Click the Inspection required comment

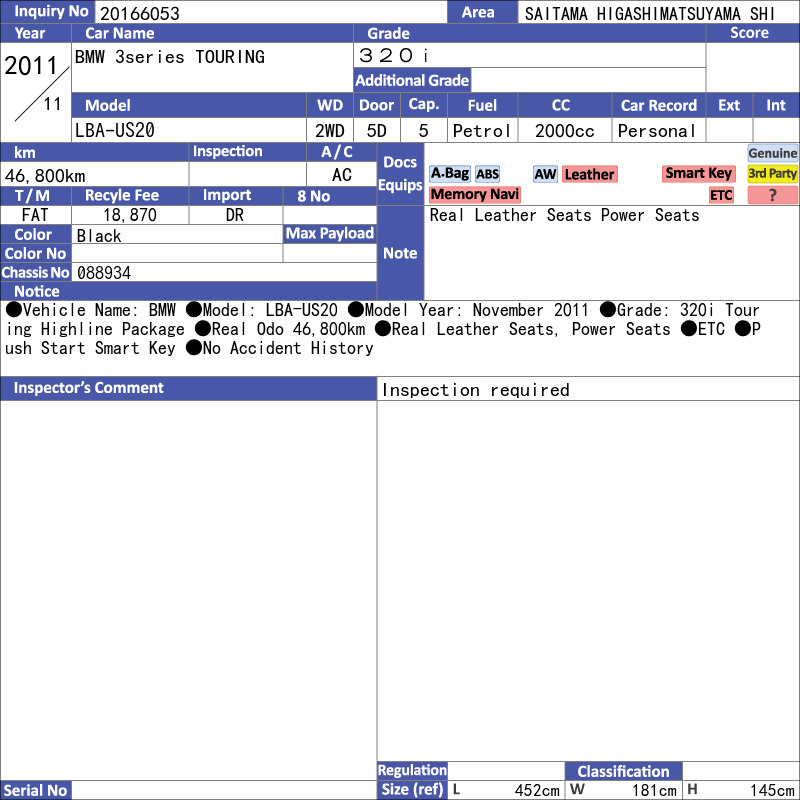476,390
